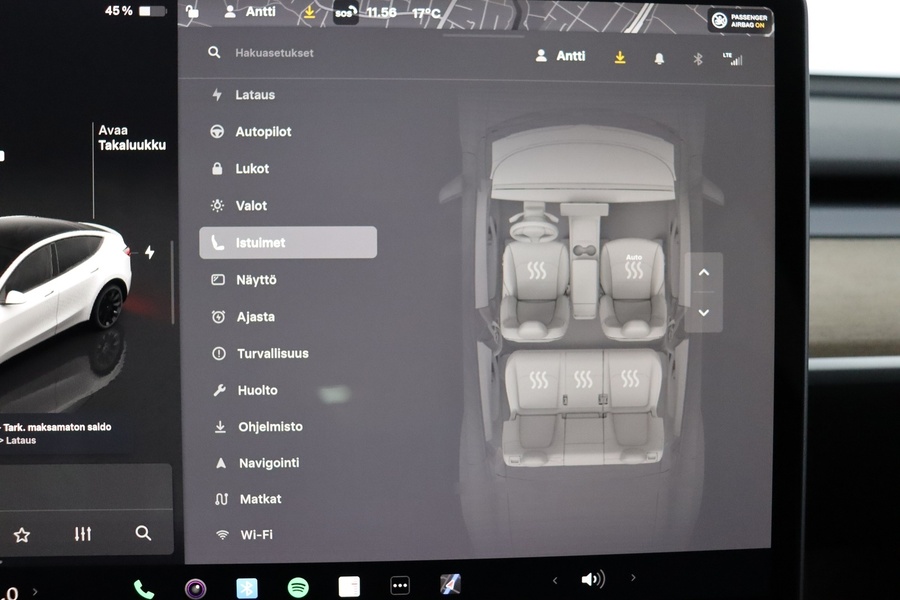This screenshot has height=600, width=900.
Task: Tap the rear middle seat heater icon
Action: pos(581,378)
